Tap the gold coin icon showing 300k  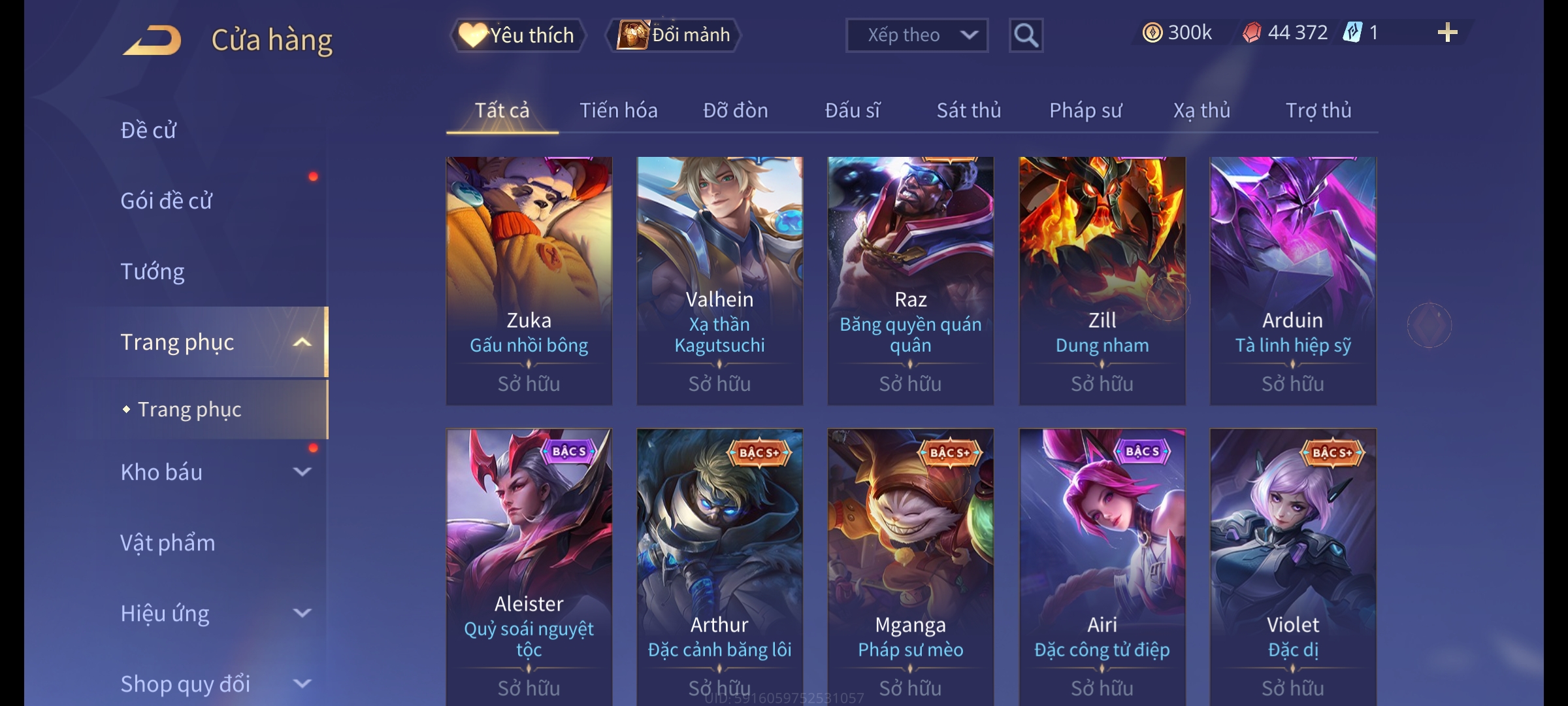click(x=1152, y=33)
